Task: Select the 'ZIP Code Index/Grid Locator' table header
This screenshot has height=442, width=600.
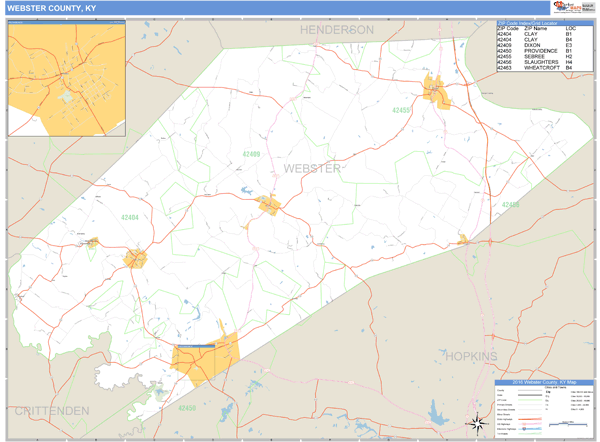Action: click(545, 23)
